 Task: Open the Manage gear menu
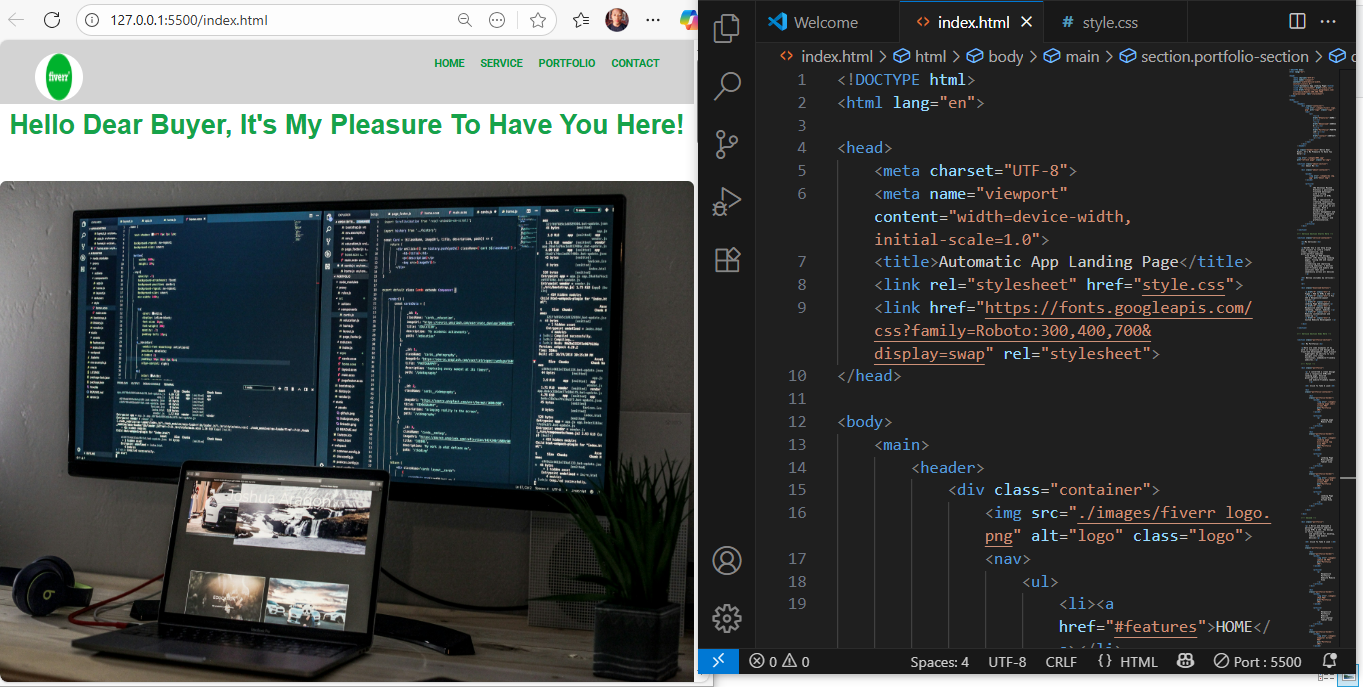(727, 617)
